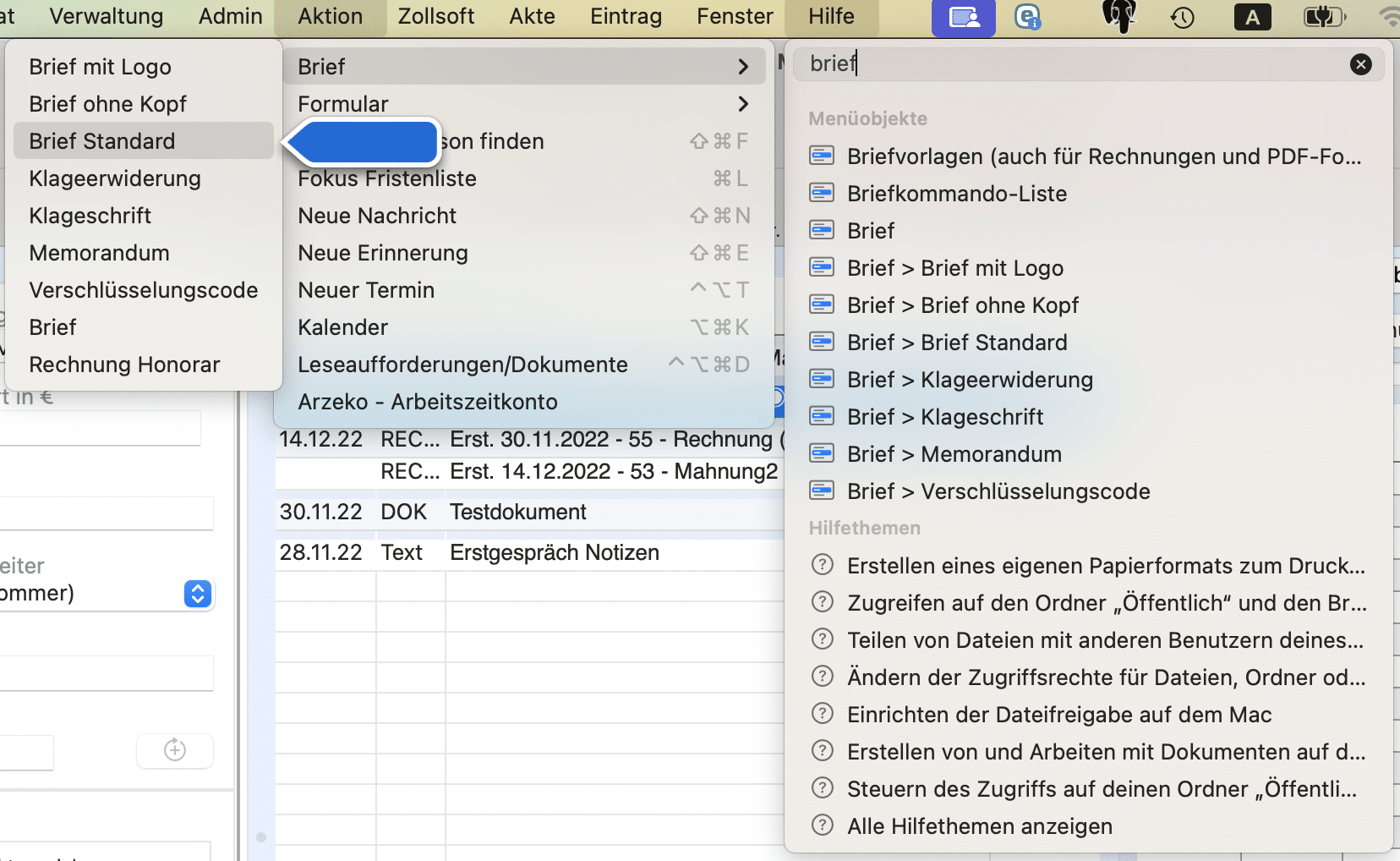The image size is (1400, 861).
Task: Open the Zollsoft menu
Action: point(435,16)
